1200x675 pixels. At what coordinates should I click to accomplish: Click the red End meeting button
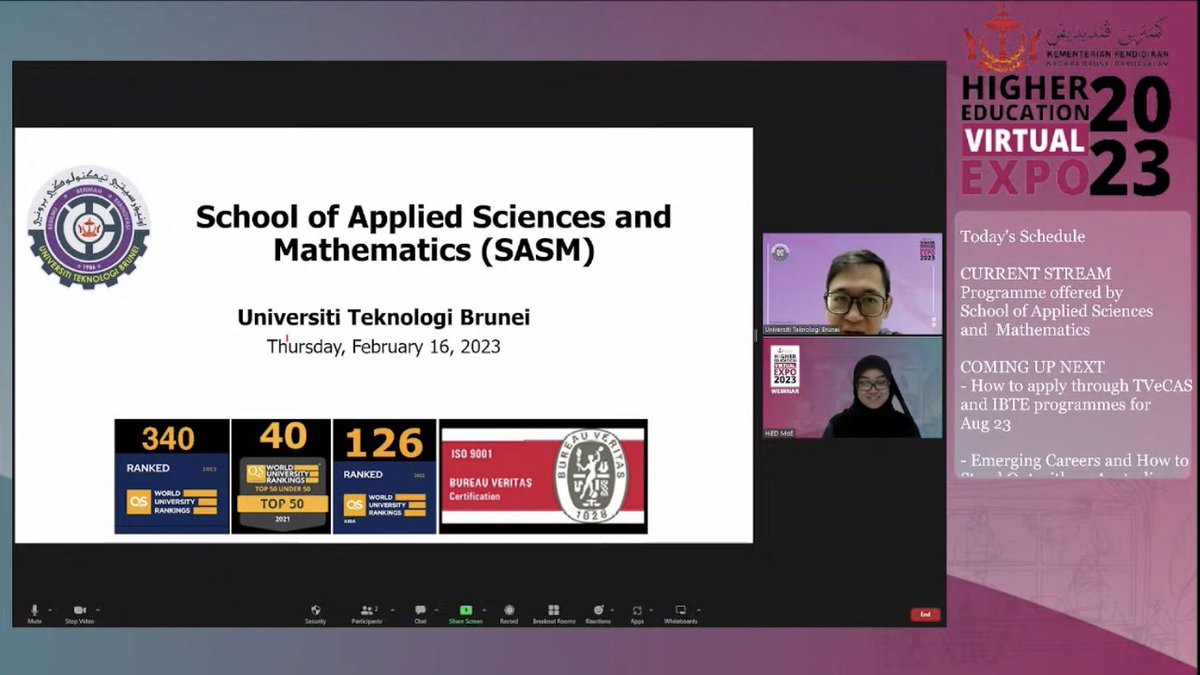(x=925, y=614)
